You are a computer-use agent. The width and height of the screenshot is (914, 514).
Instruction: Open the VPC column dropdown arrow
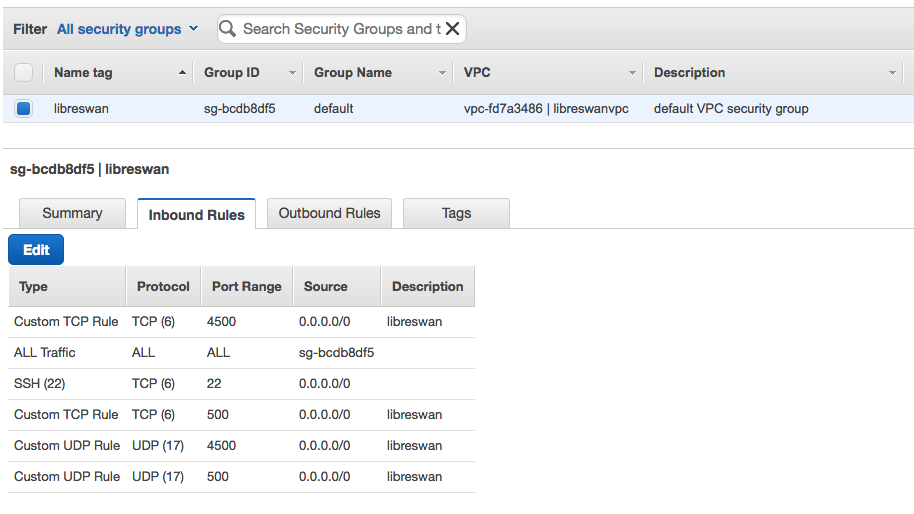pyautogui.click(x=632, y=73)
